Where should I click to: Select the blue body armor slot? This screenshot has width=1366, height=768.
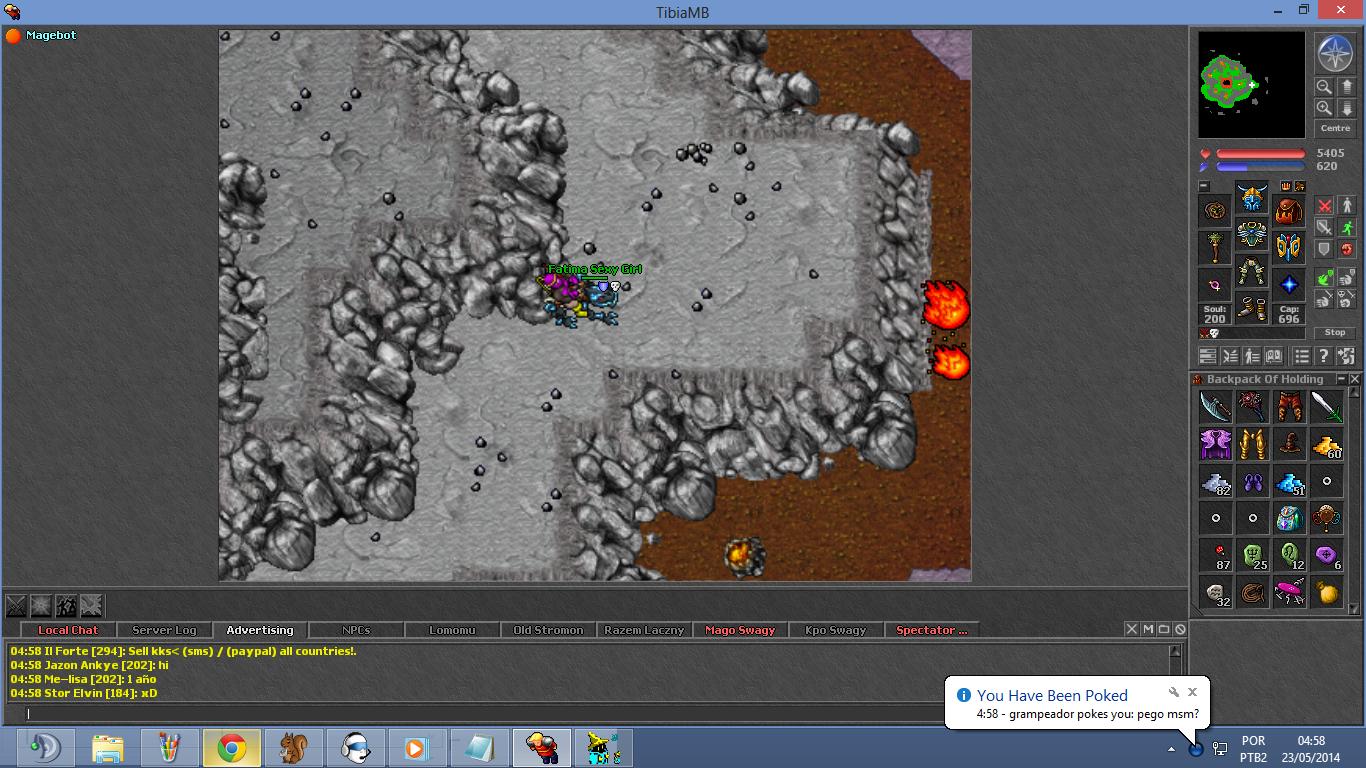pos(1252,235)
